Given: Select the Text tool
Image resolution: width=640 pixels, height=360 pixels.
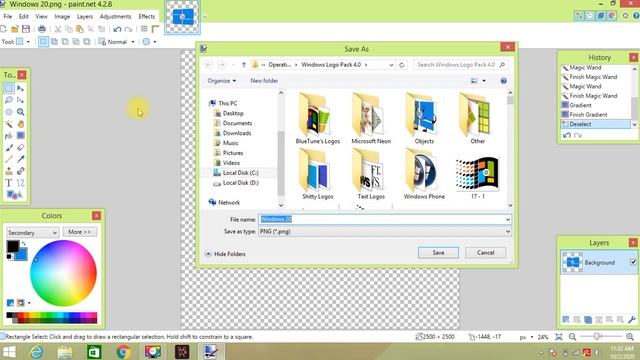Looking at the screenshot, I should [9, 183].
